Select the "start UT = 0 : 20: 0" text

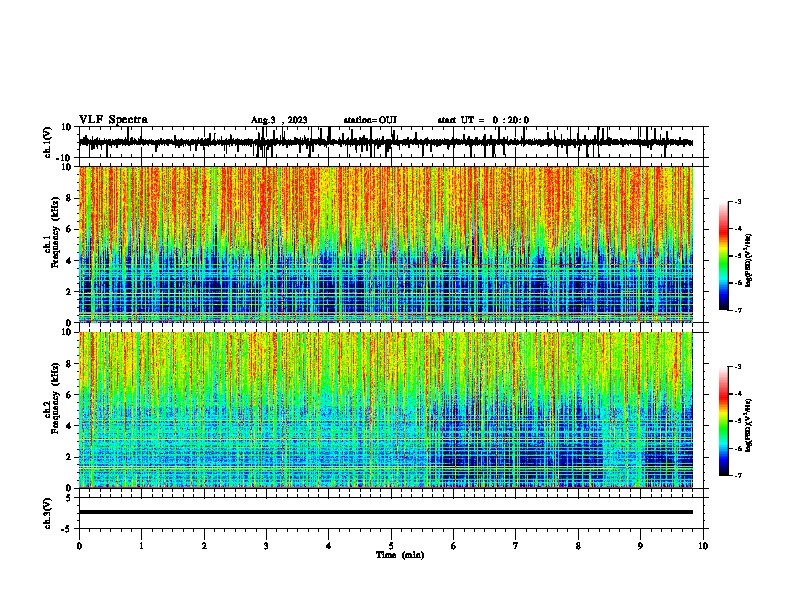click(x=483, y=120)
